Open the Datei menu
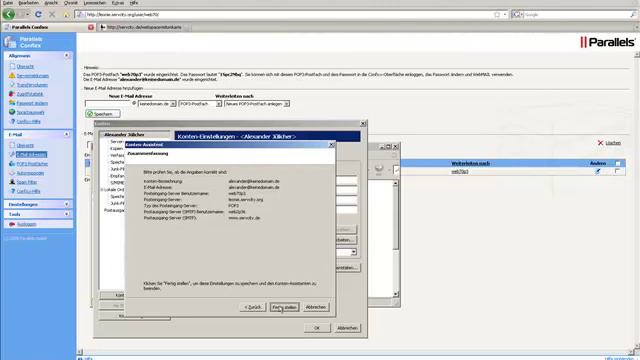The image size is (640, 360). click(x=7, y=3)
